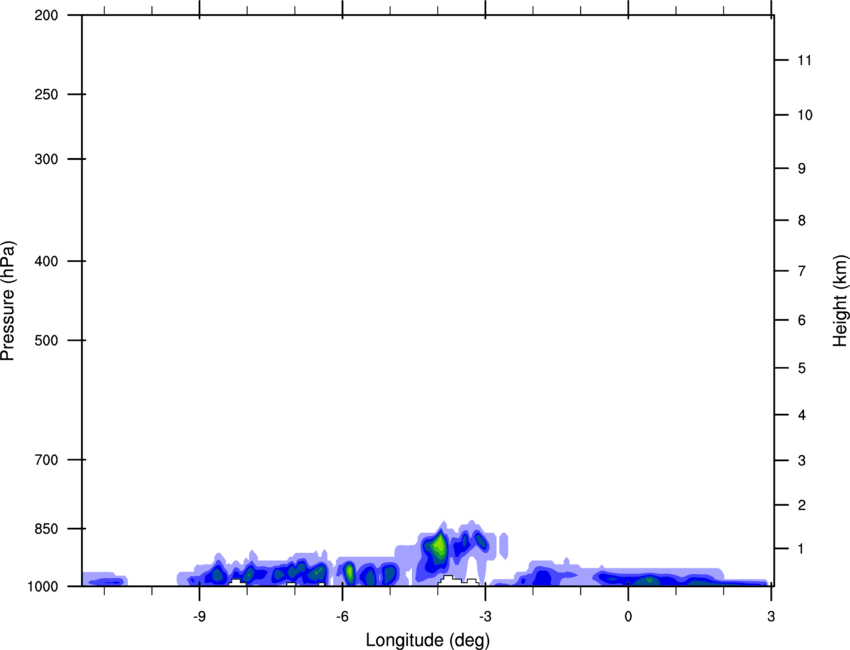Click the 3 longitude tick label
The image size is (850, 650).
coord(771,617)
